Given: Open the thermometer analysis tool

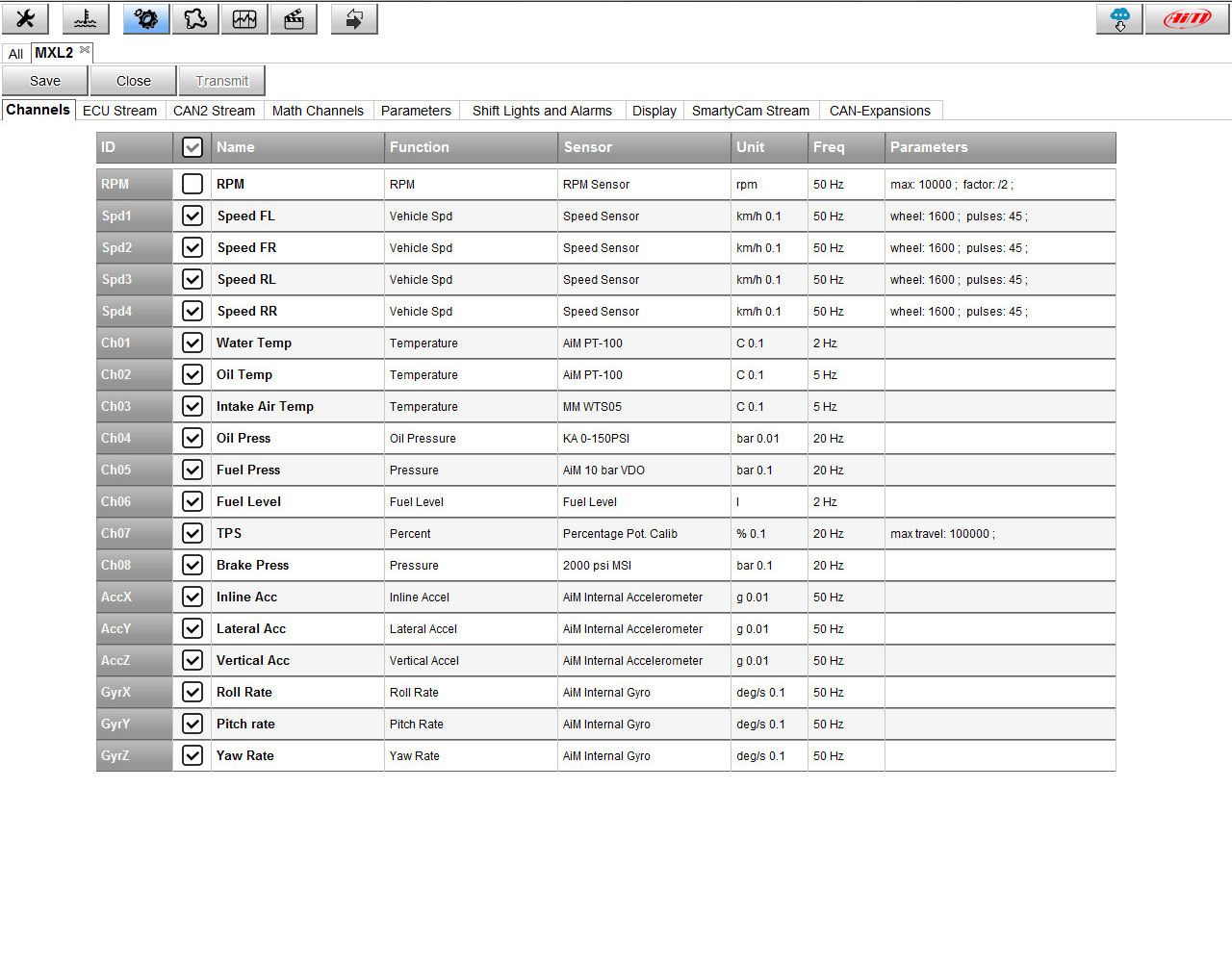Looking at the screenshot, I should click(x=85, y=18).
